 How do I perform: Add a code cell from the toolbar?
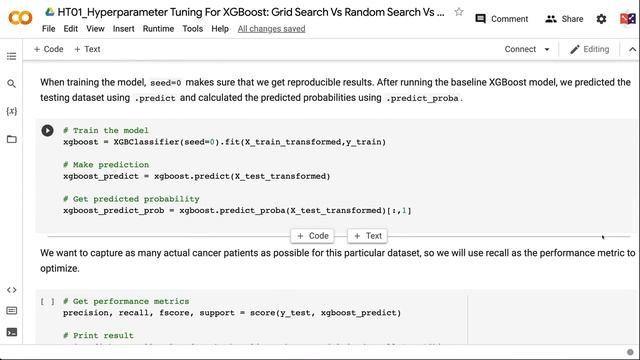coord(49,49)
